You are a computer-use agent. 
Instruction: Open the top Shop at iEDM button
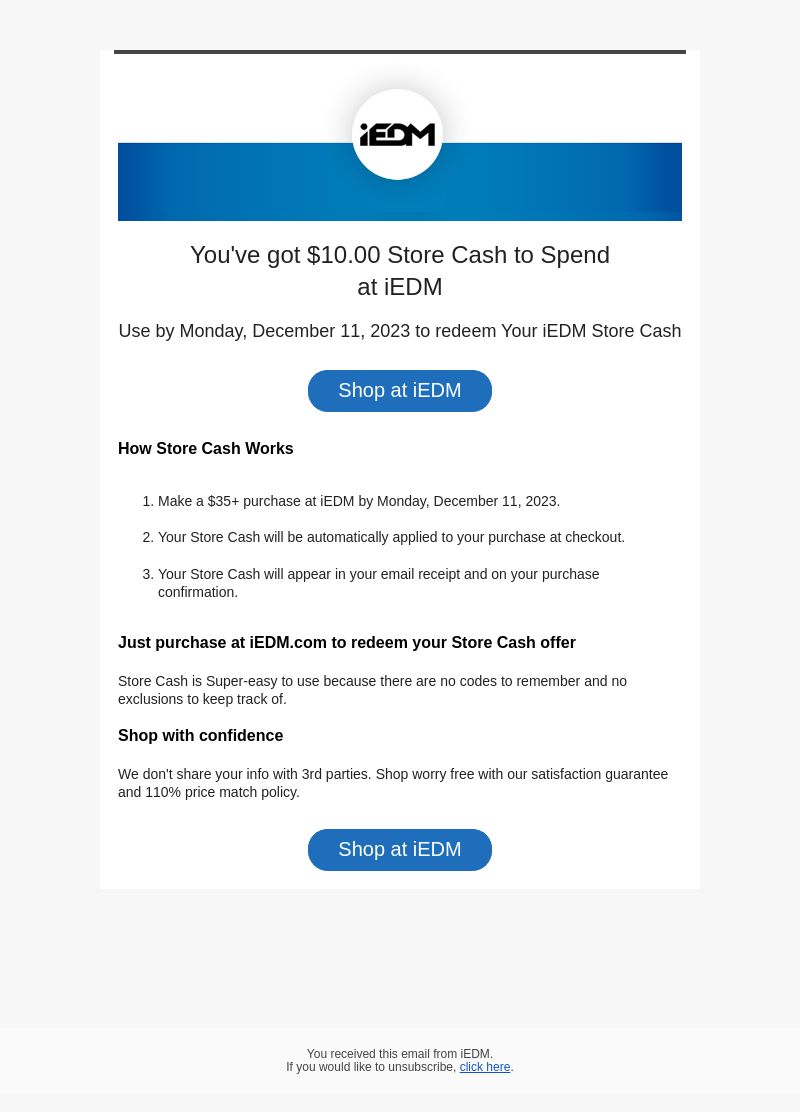pyautogui.click(x=399, y=391)
